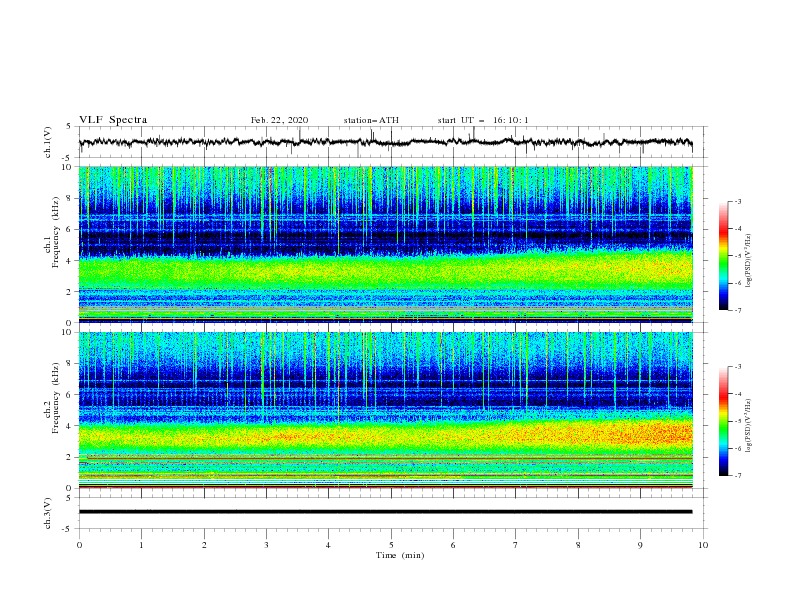This screenshot has height=612, width=792.
Task: Select the "Time (min)" axis label
Action: 400,555
